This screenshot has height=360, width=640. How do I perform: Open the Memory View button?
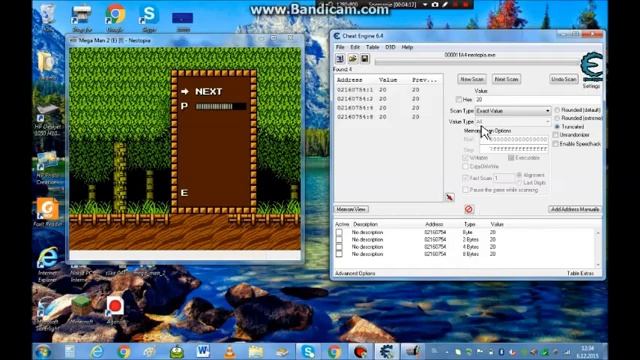coord(351,209)
